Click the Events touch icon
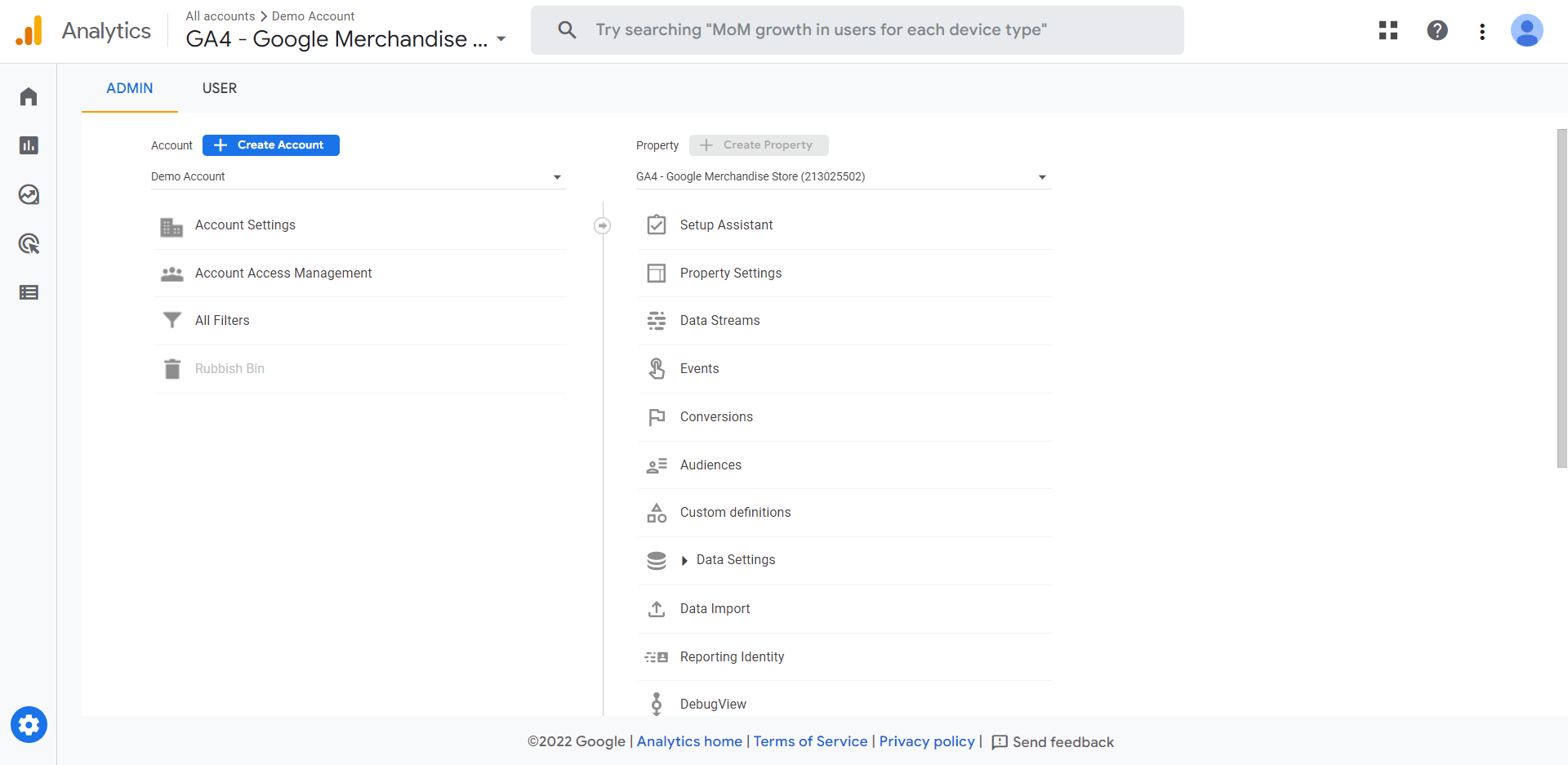Viewport: 1568px width, 765px height. 657,368
